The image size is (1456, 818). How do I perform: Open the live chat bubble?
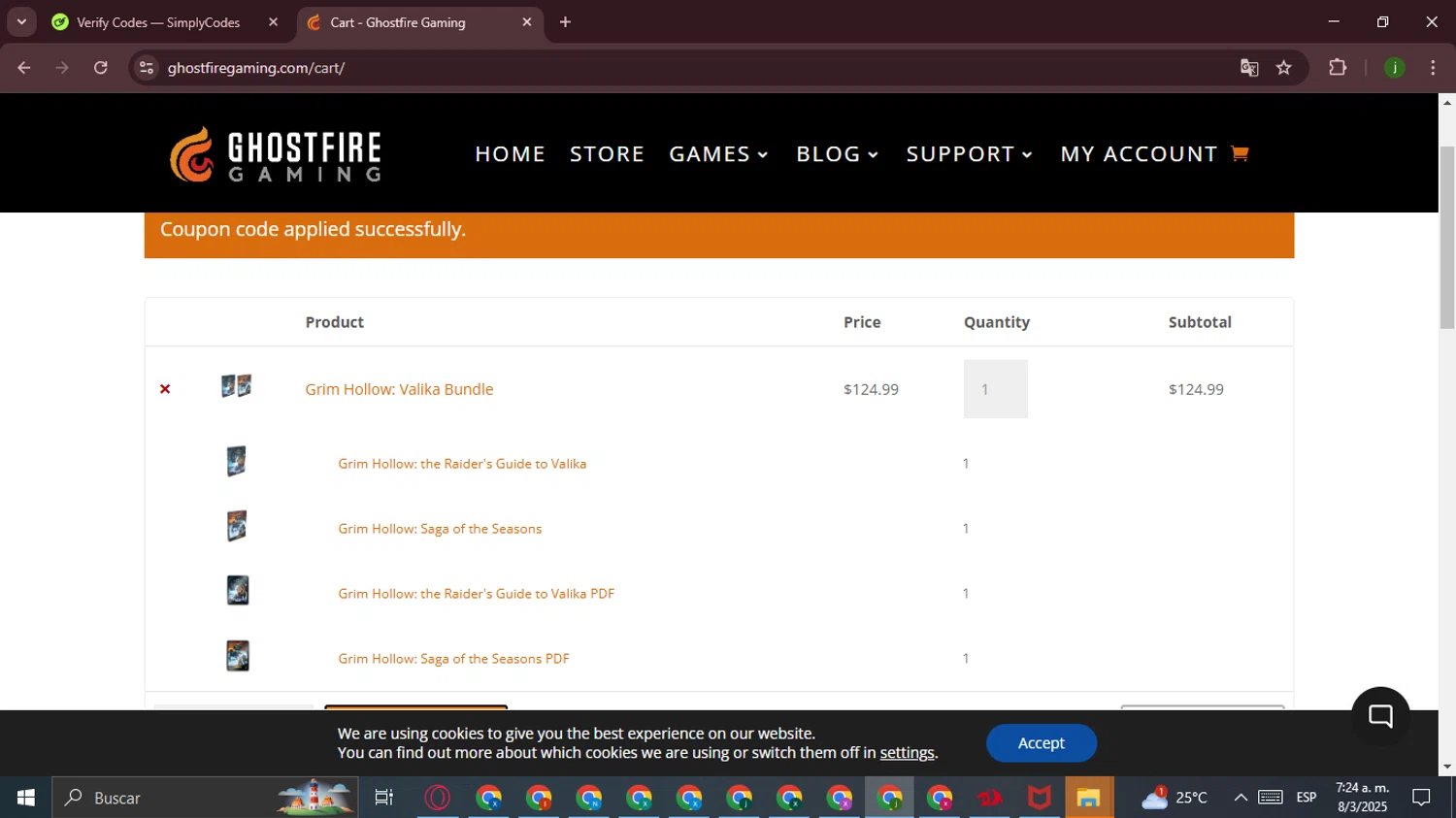tap(1380, 716)
